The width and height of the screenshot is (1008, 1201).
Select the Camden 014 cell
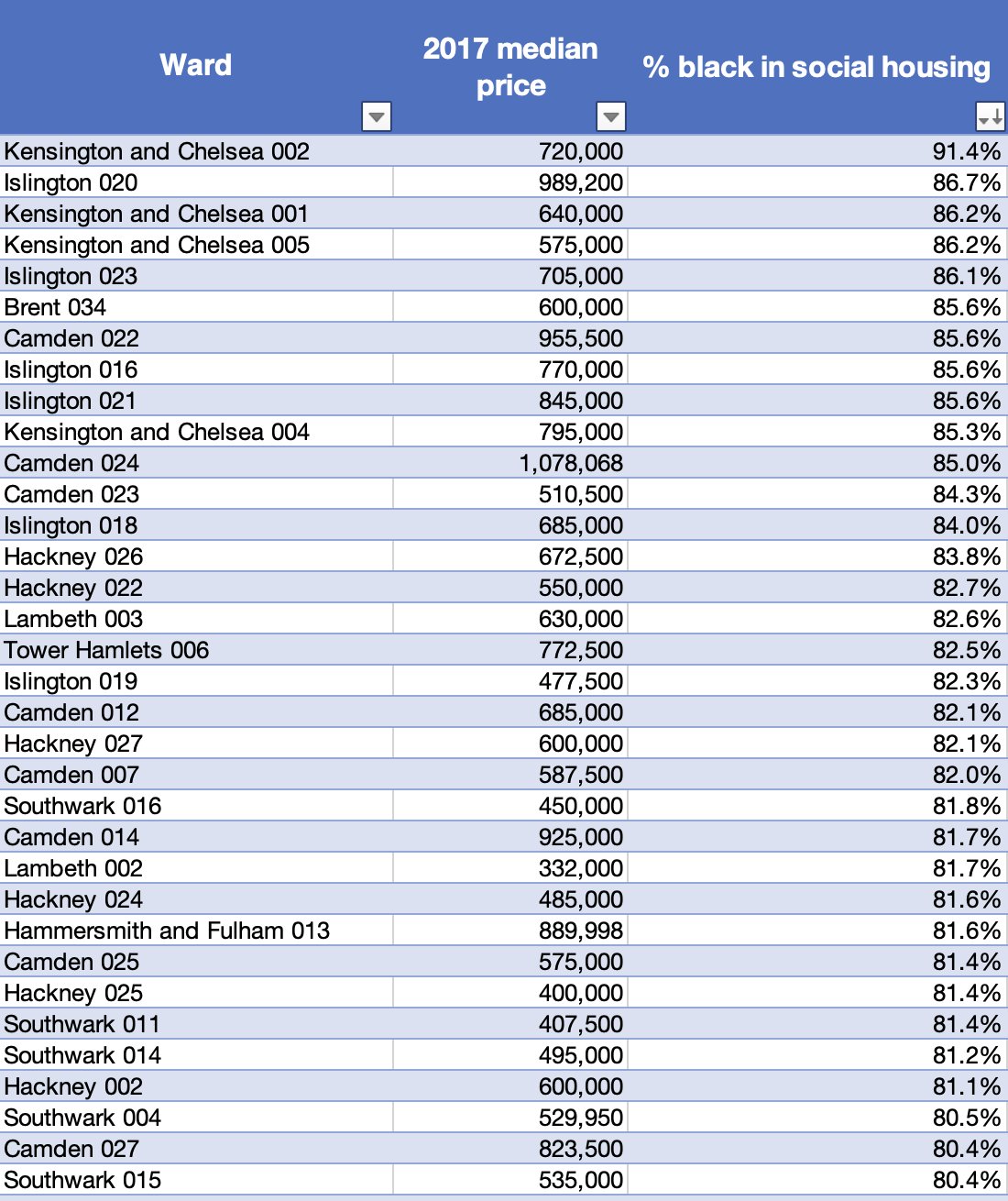coord(196,837)
